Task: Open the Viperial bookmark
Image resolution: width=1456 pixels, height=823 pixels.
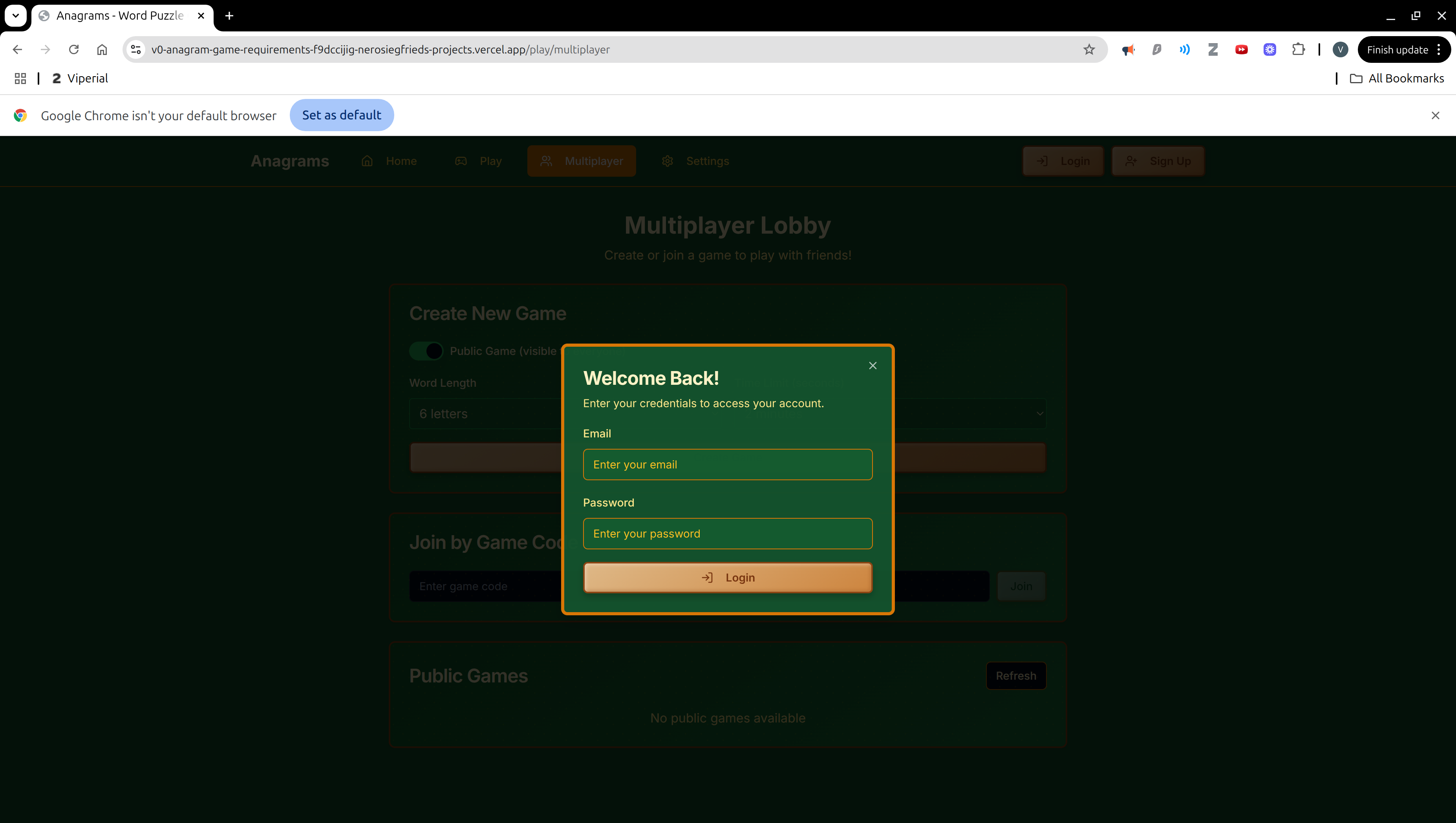Action: pyautogui.click(x=80, y=79)
